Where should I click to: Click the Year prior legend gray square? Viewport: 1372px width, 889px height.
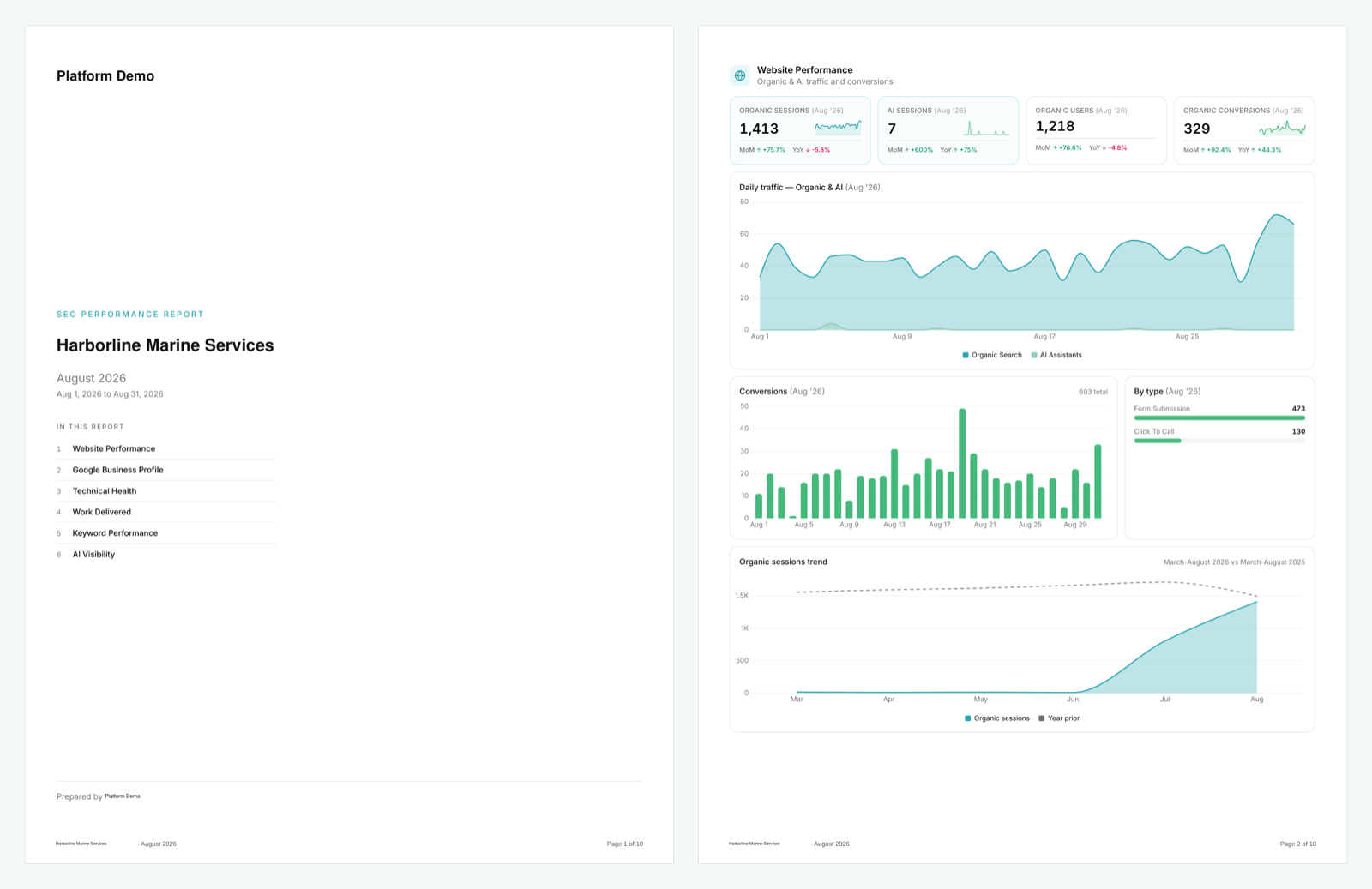(x=1042, y=718)
